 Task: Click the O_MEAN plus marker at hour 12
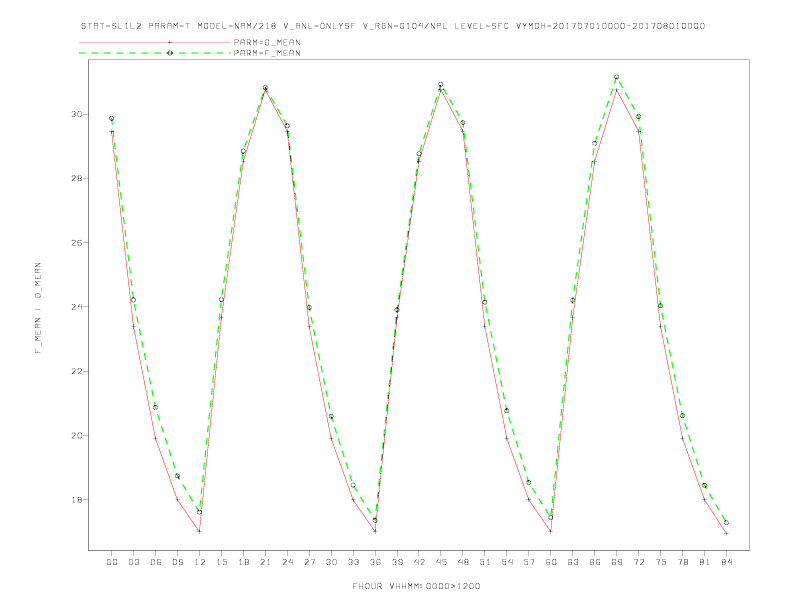pos(200,531)
